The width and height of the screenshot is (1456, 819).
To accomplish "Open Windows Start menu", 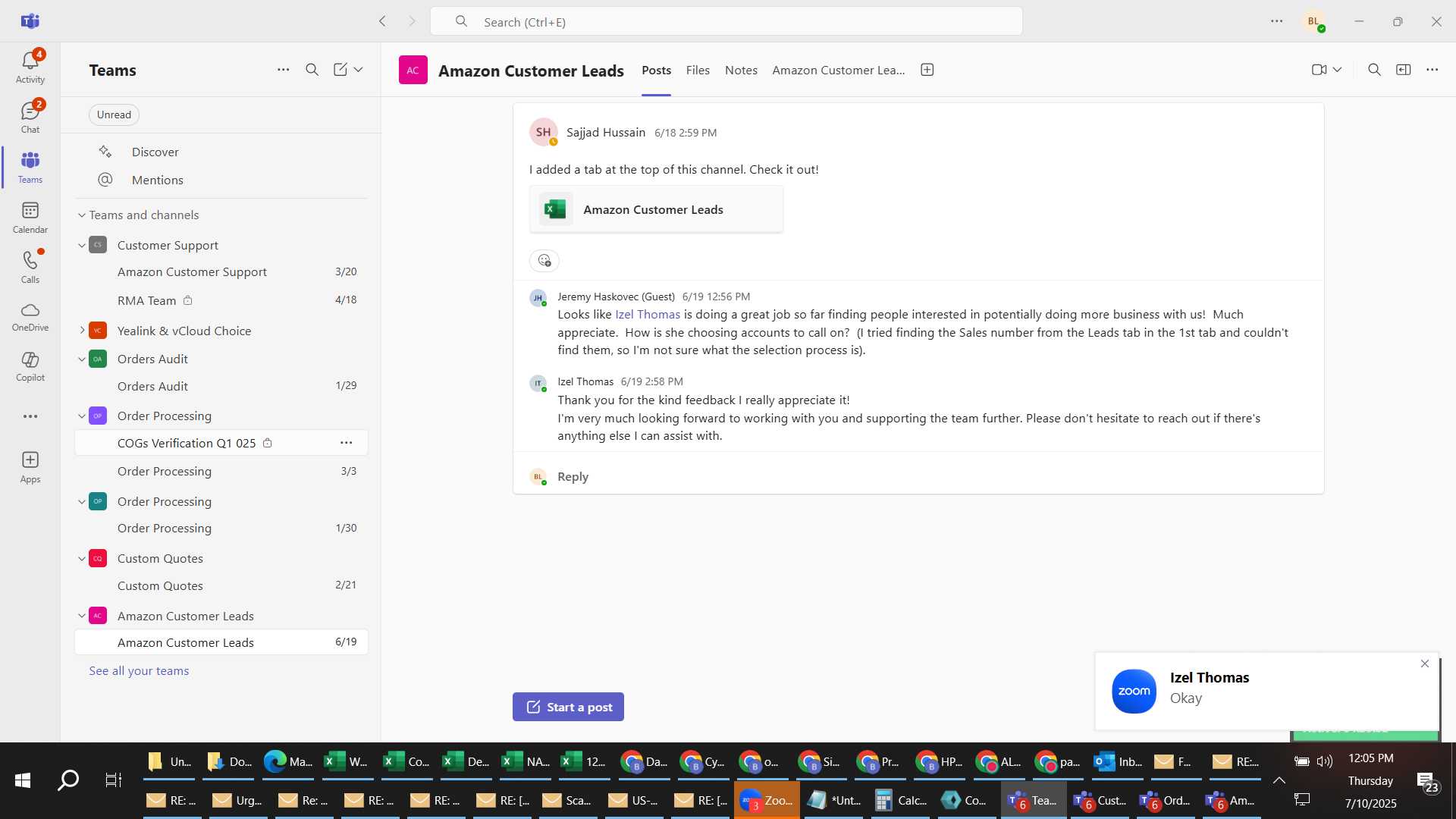I will [x=23, y=780].
